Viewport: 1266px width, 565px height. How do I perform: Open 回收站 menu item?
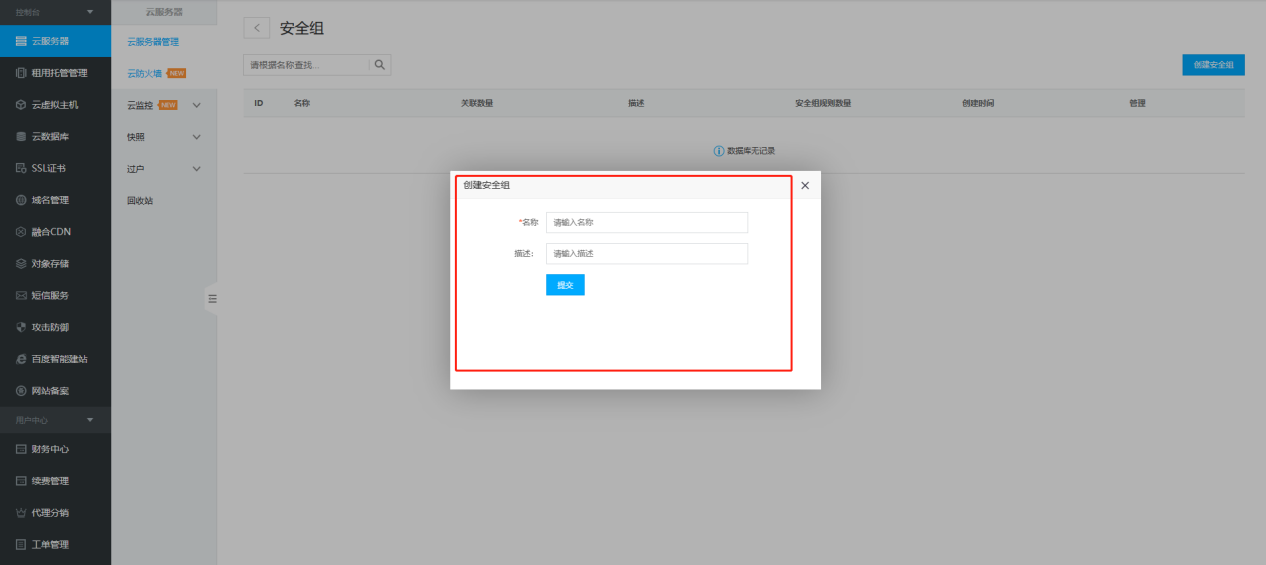click(140, 201)
